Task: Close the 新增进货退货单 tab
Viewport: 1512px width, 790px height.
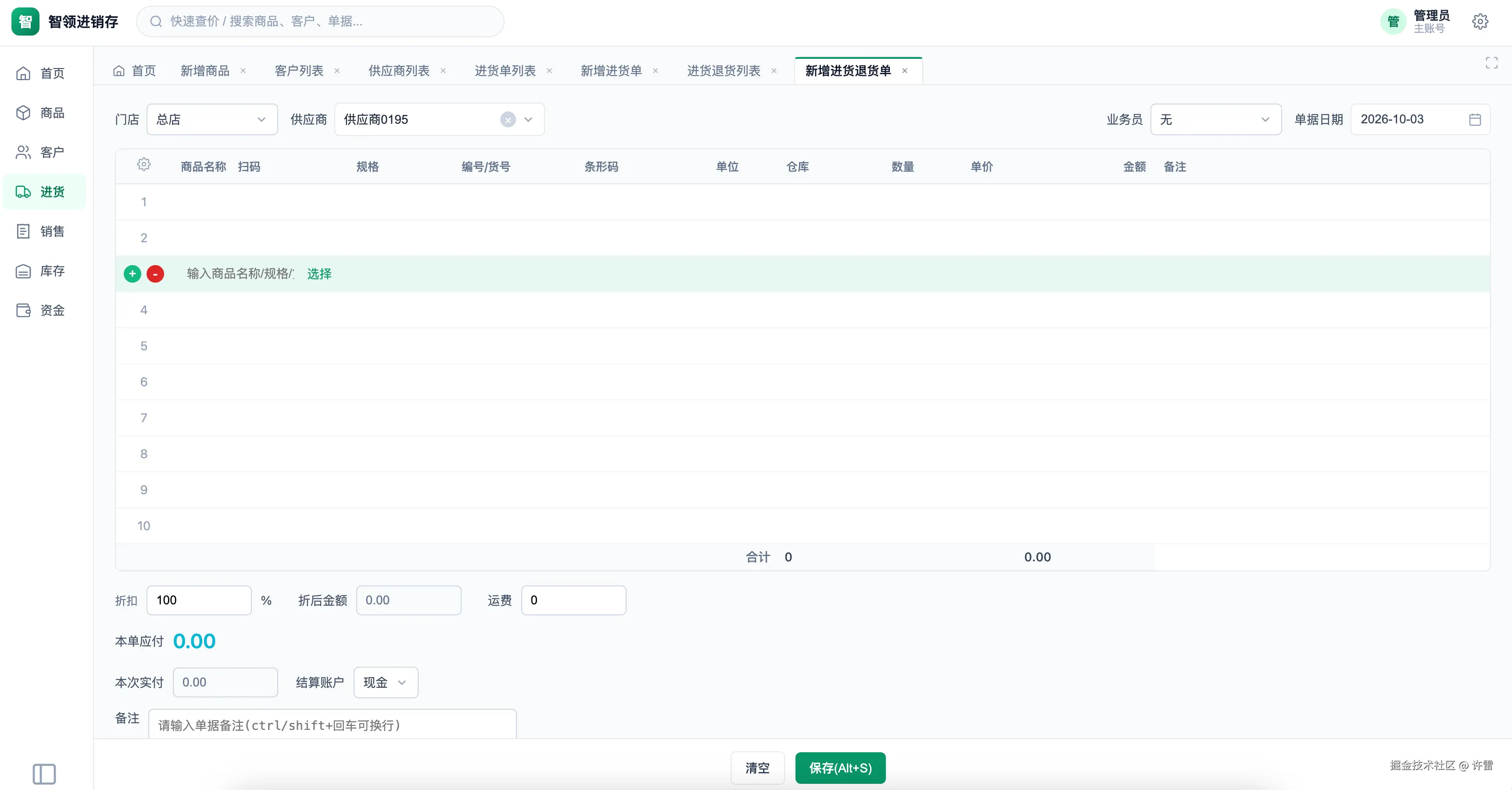Action: (904, 71)
